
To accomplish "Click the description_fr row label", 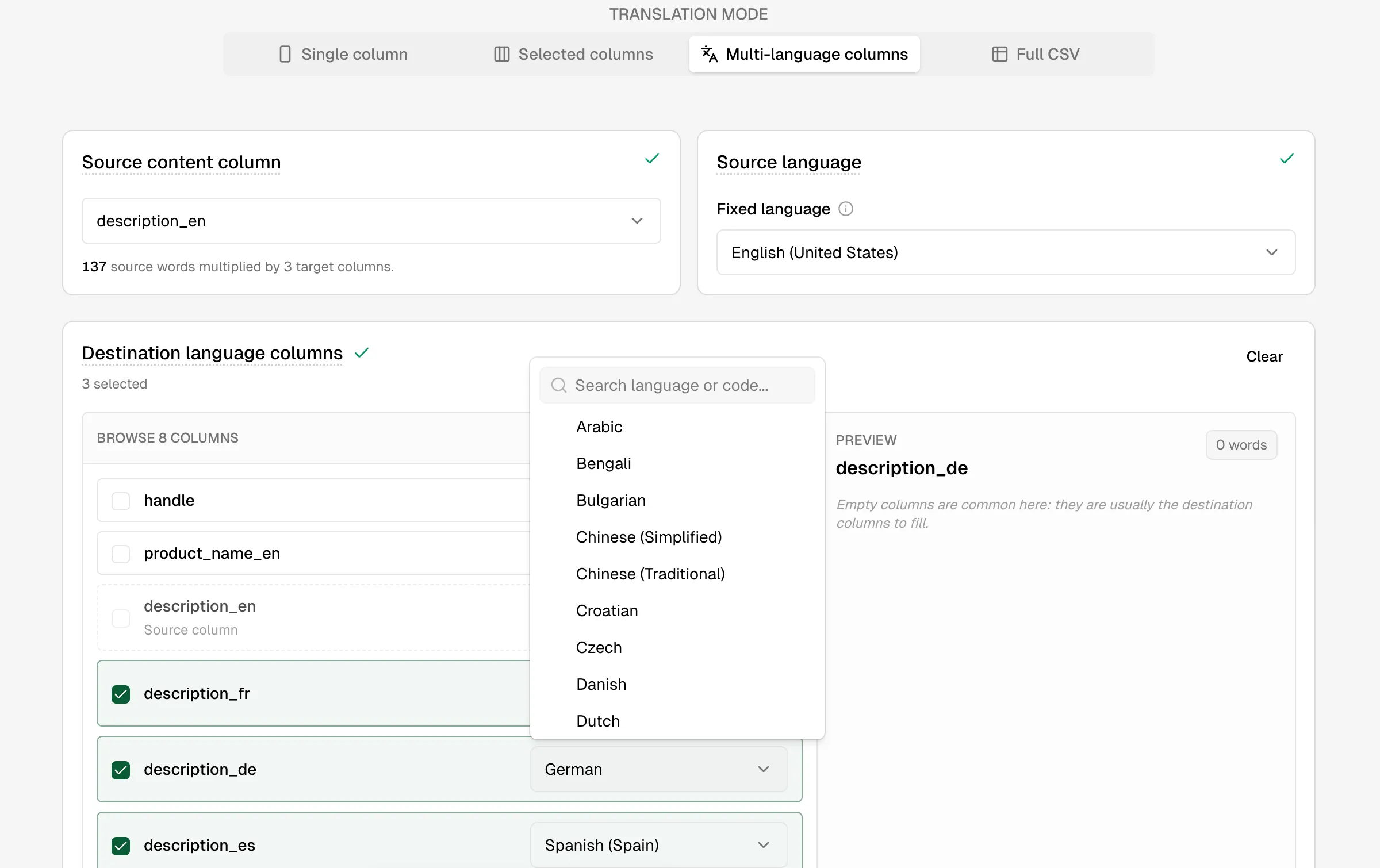I will coord(197,694).
